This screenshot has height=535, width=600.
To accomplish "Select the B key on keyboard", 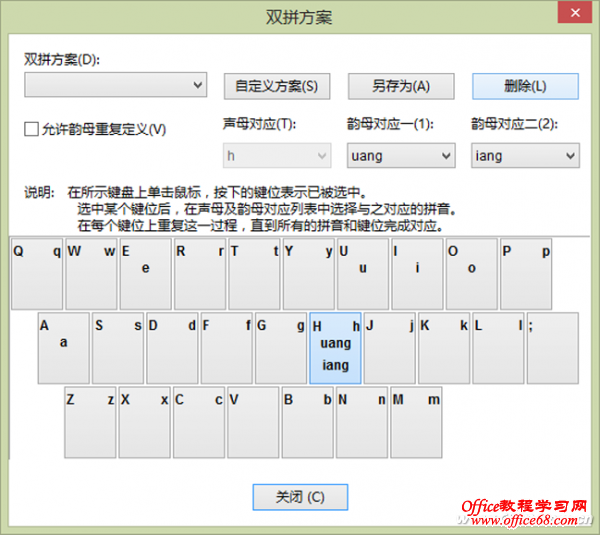I will click(x=308, y=422).
